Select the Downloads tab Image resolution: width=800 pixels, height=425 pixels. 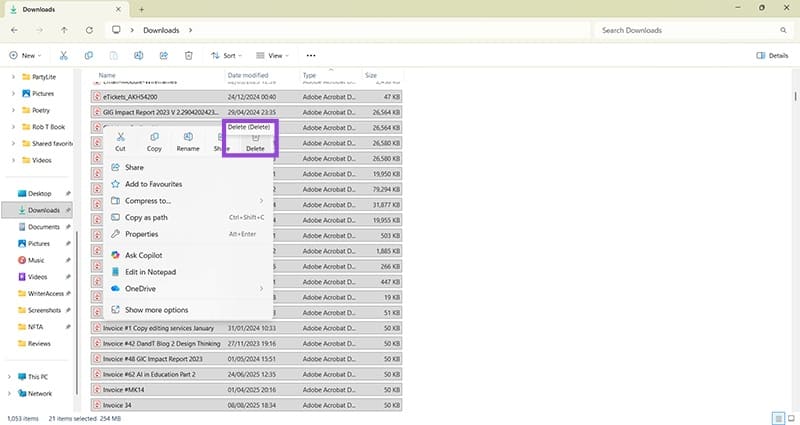tap(65, 9)
